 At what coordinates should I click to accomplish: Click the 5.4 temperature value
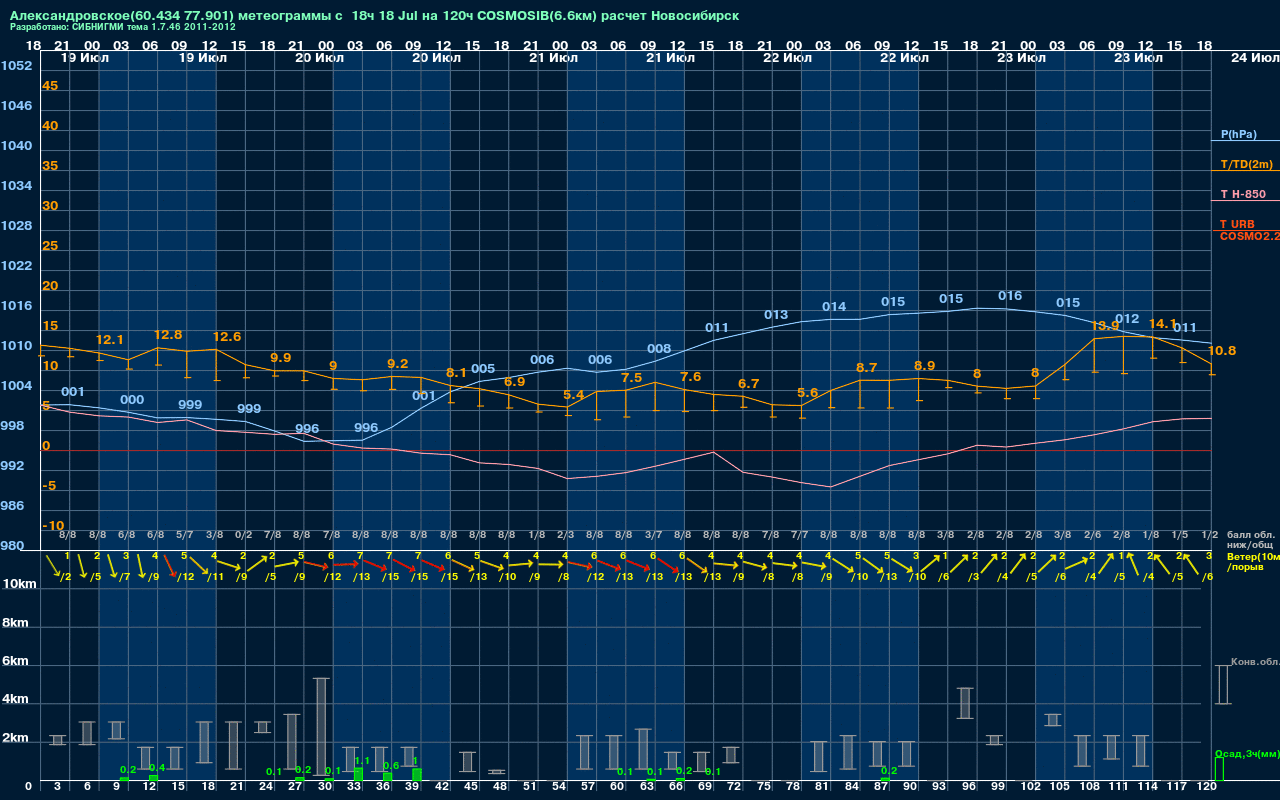click(x=574, y=396)
